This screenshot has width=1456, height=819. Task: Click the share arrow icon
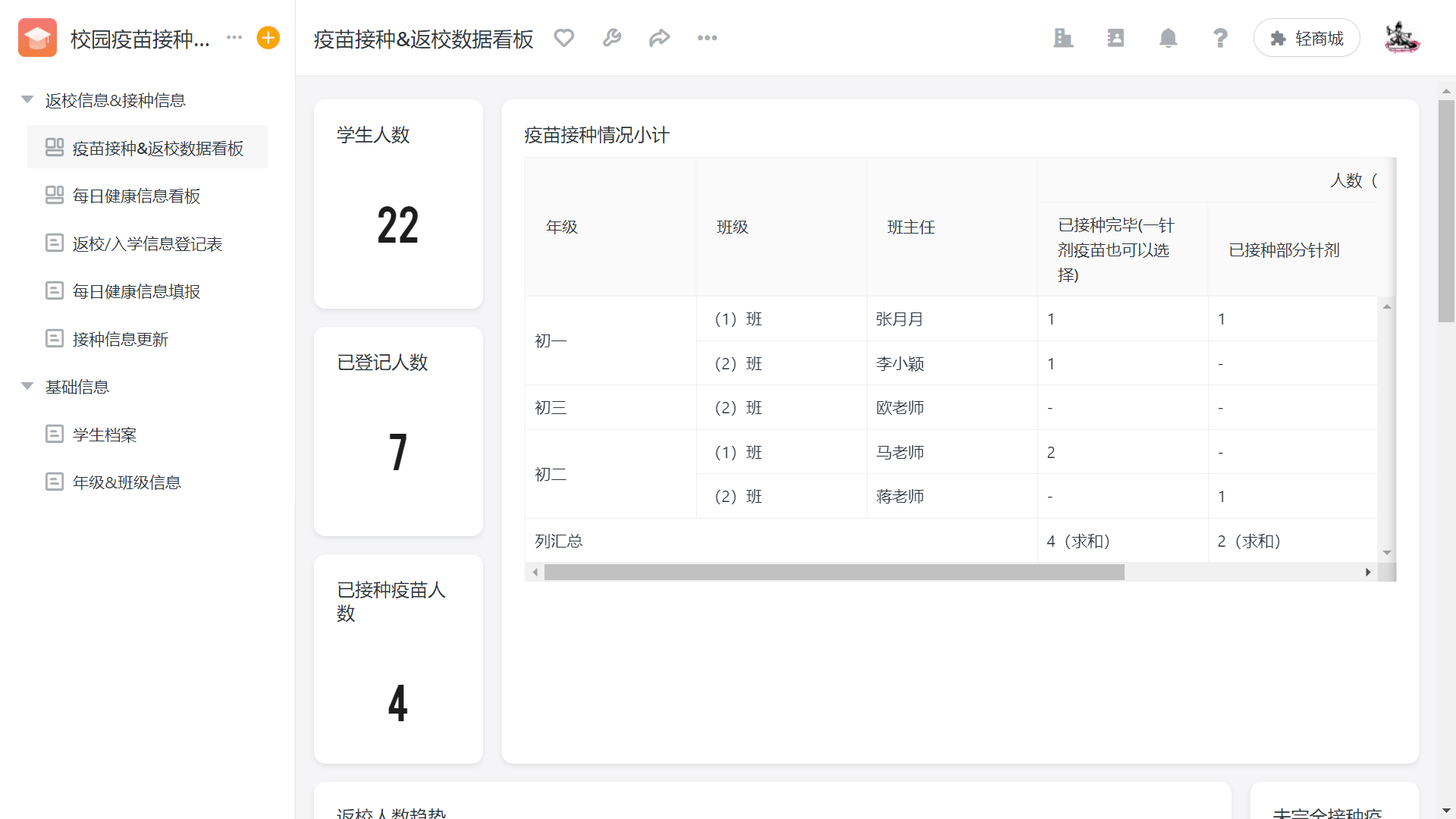659,38
